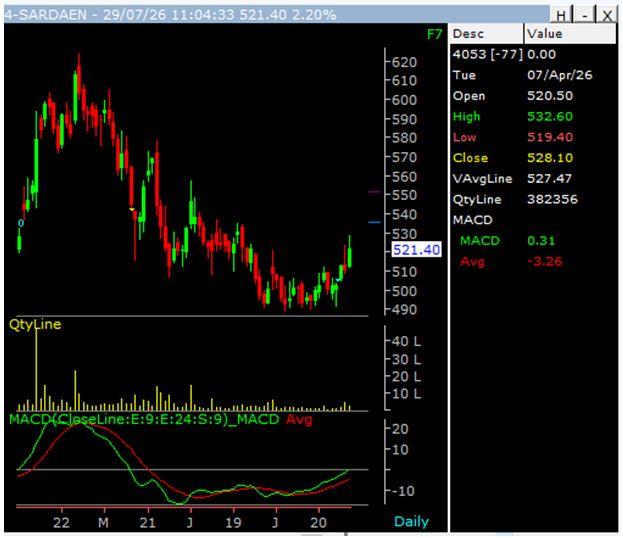This screenshot has width=623, height=538.
Task: Click the red Avg legend label
Action: (299, 419)
